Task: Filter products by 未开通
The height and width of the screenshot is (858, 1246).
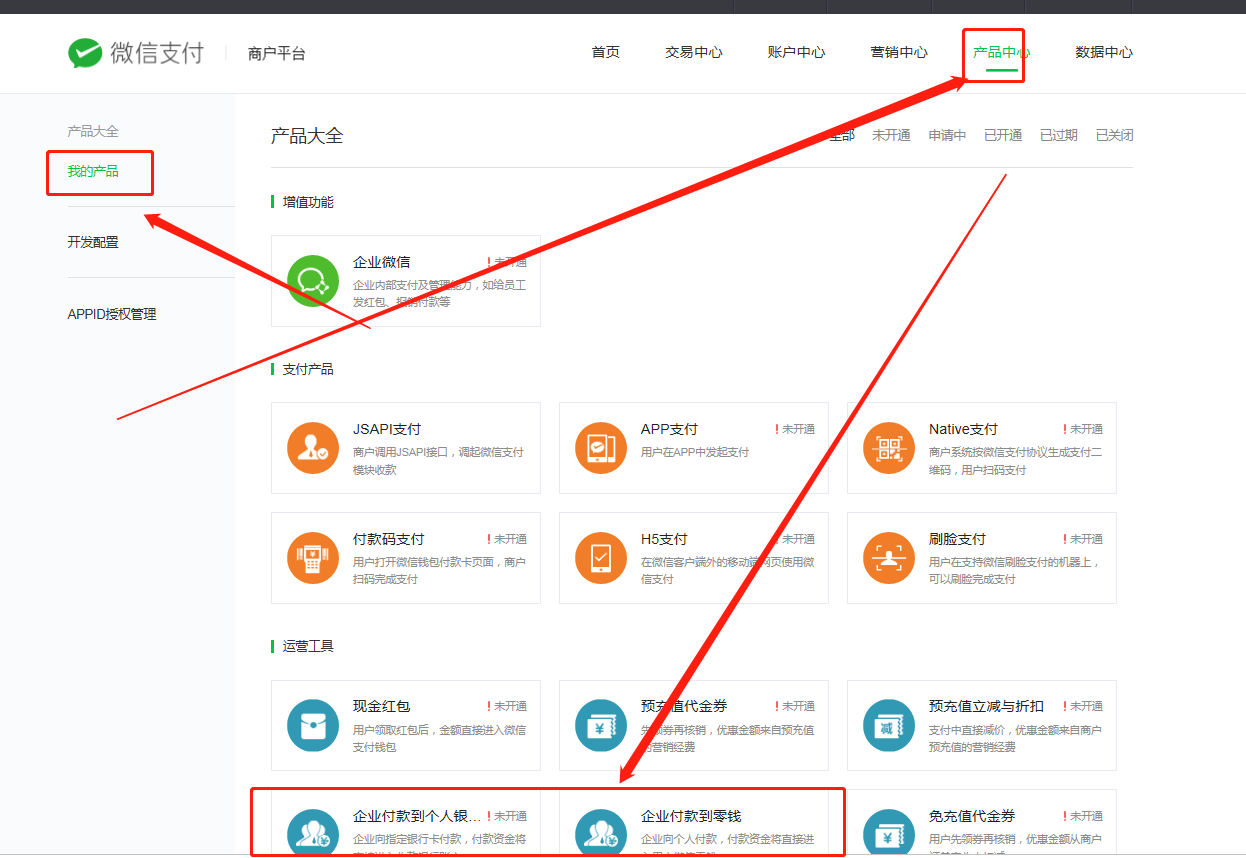Action: (x=891, y=135)
